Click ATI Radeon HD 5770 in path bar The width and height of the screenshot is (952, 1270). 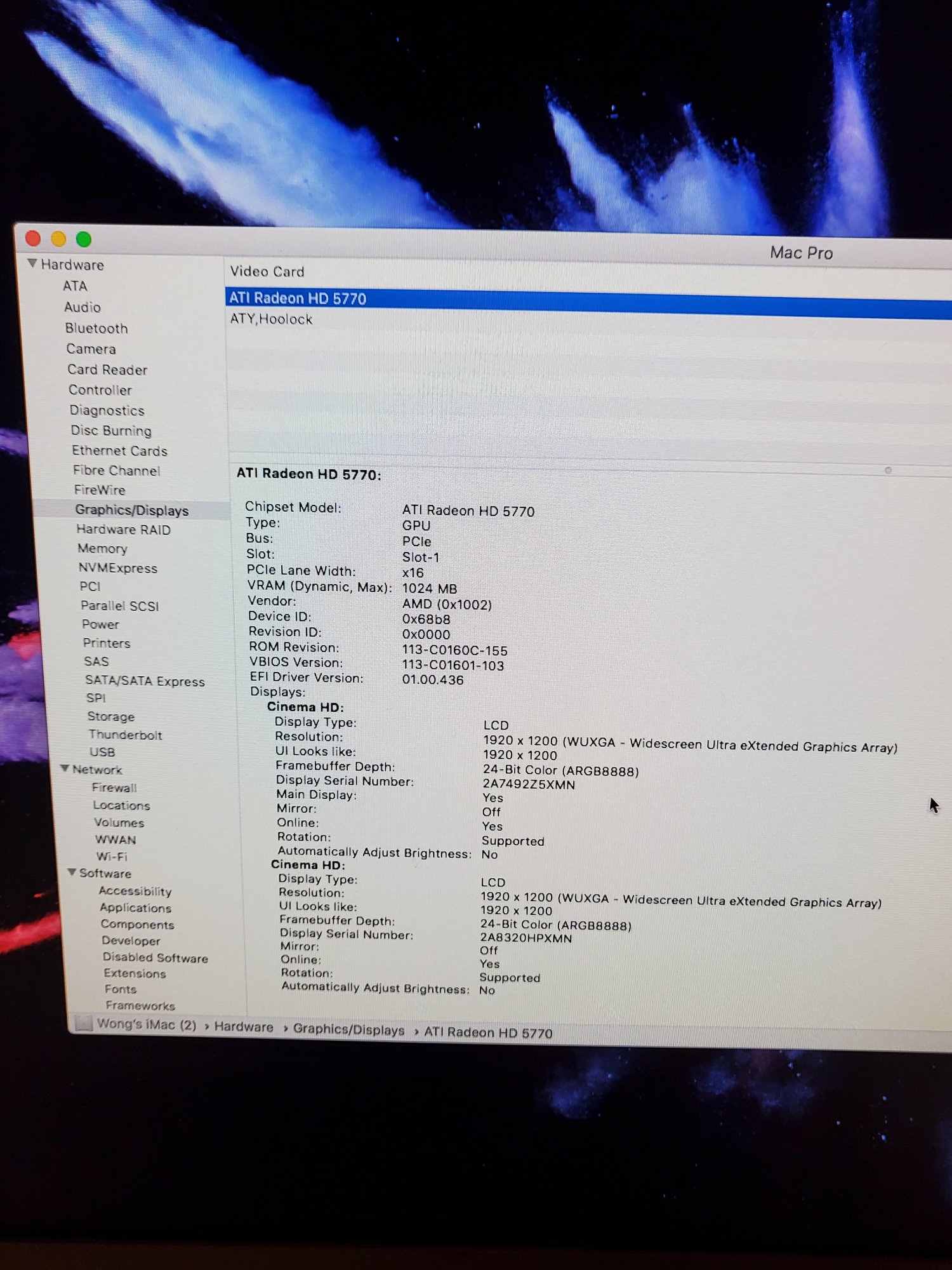click(488, 1033)
